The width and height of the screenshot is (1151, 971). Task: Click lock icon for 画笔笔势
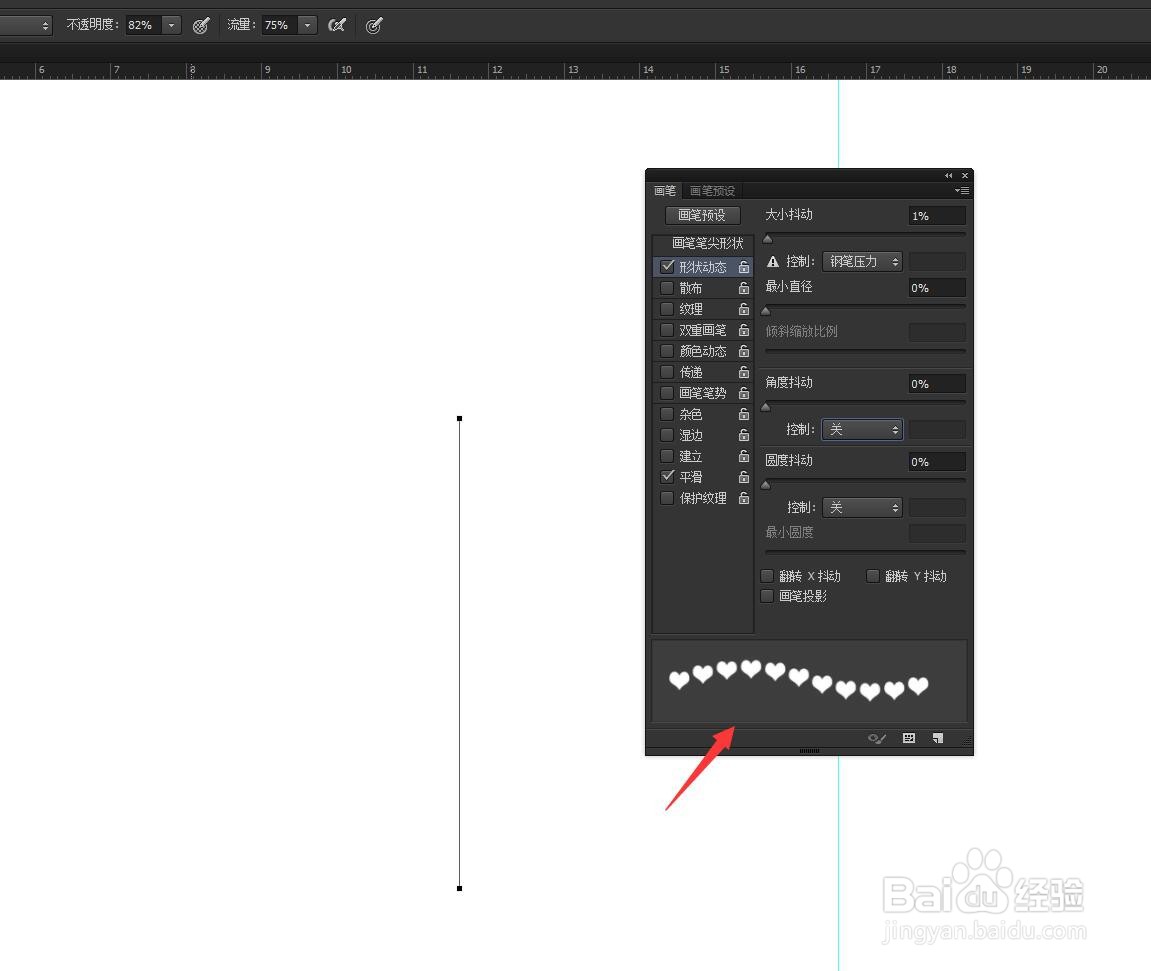(744, 393)
